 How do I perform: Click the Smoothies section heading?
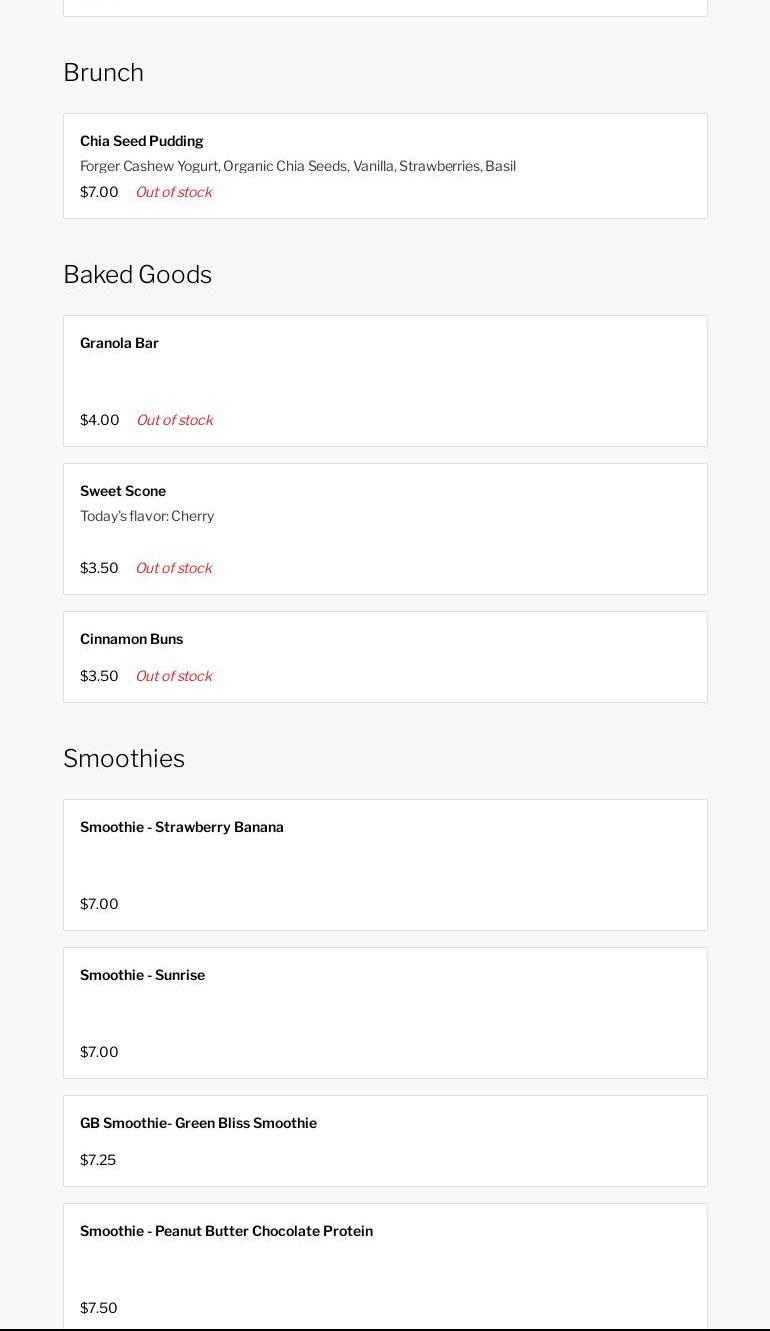coord(124,758)
